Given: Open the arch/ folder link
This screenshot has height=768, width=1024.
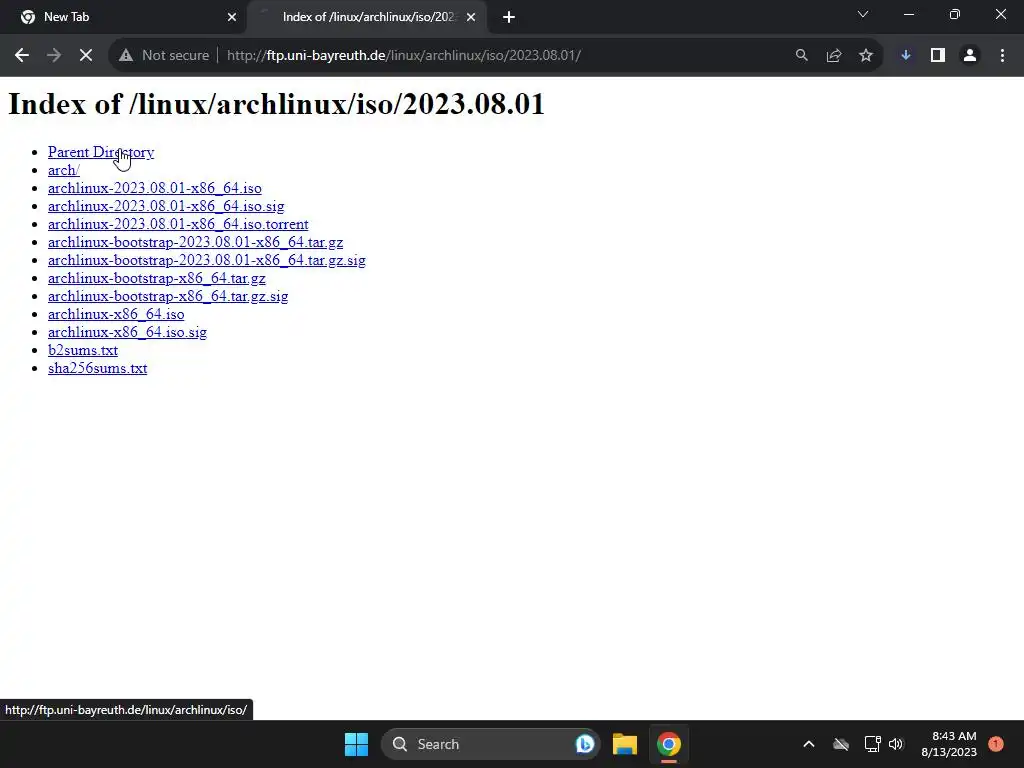Looking at the screenshot, I should (x=64, y=170).
